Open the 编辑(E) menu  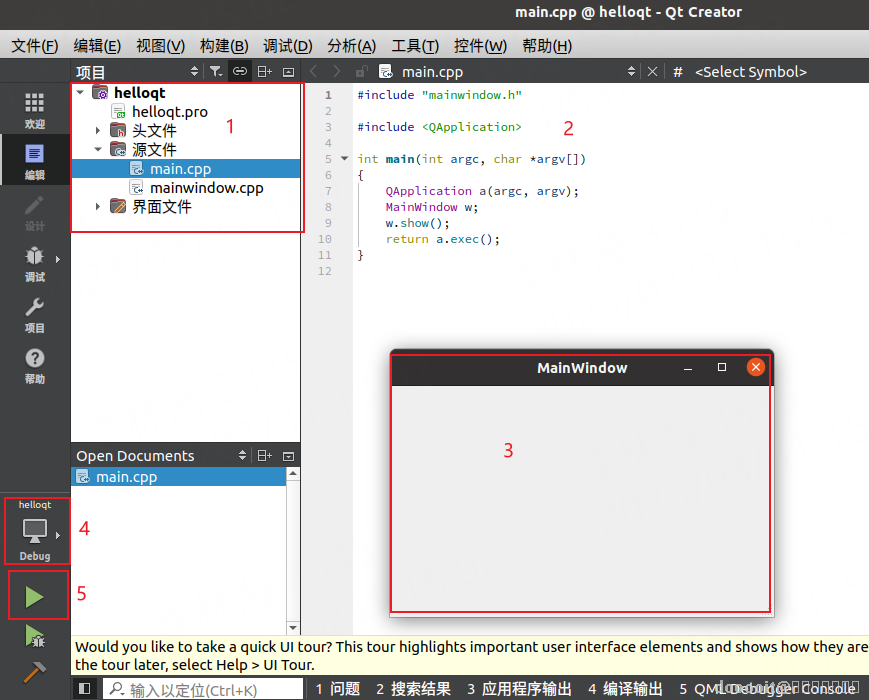click(x=97, y=45)
